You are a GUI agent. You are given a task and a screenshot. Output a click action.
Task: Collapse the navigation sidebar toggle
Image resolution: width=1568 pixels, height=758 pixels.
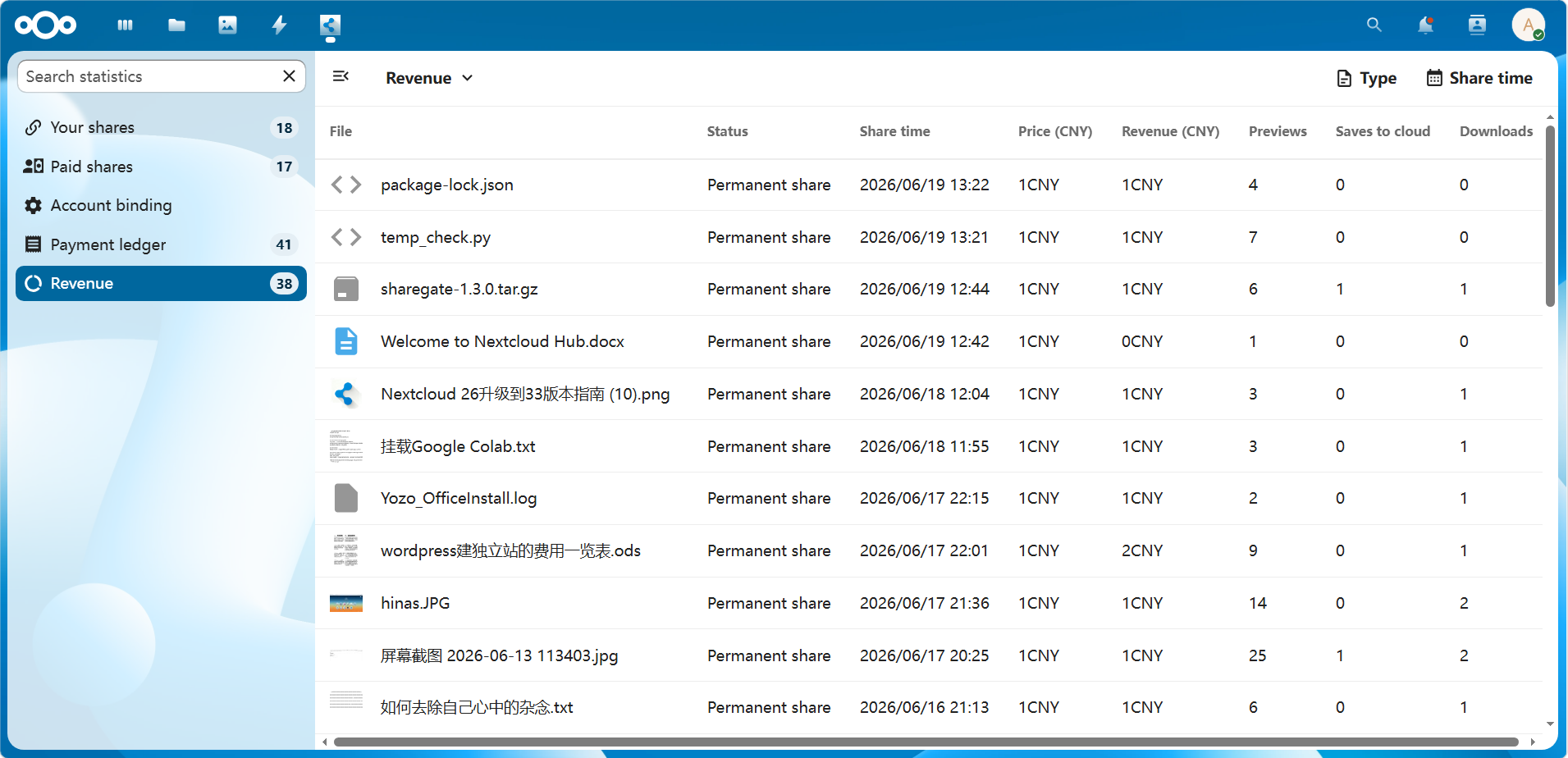[341, 76]
